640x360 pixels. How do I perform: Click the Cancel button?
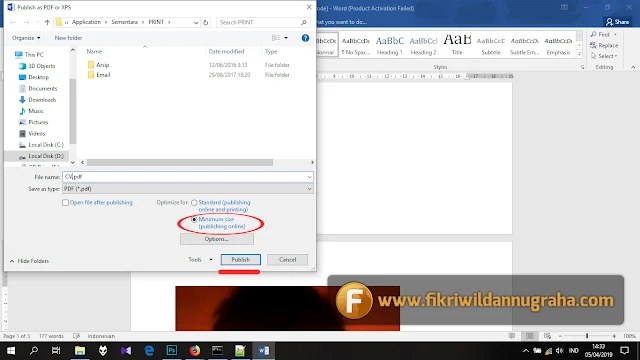click(x=287, y=260)
